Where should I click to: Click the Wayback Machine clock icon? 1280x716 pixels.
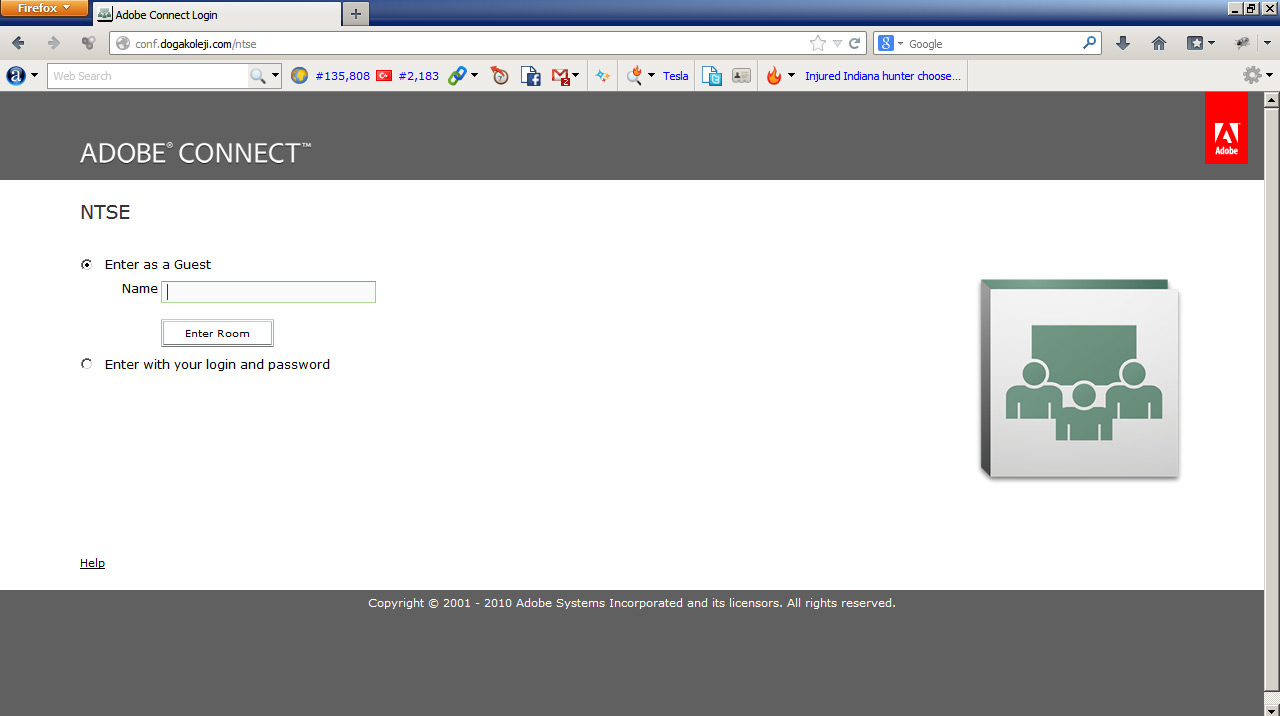click(500, 76)
